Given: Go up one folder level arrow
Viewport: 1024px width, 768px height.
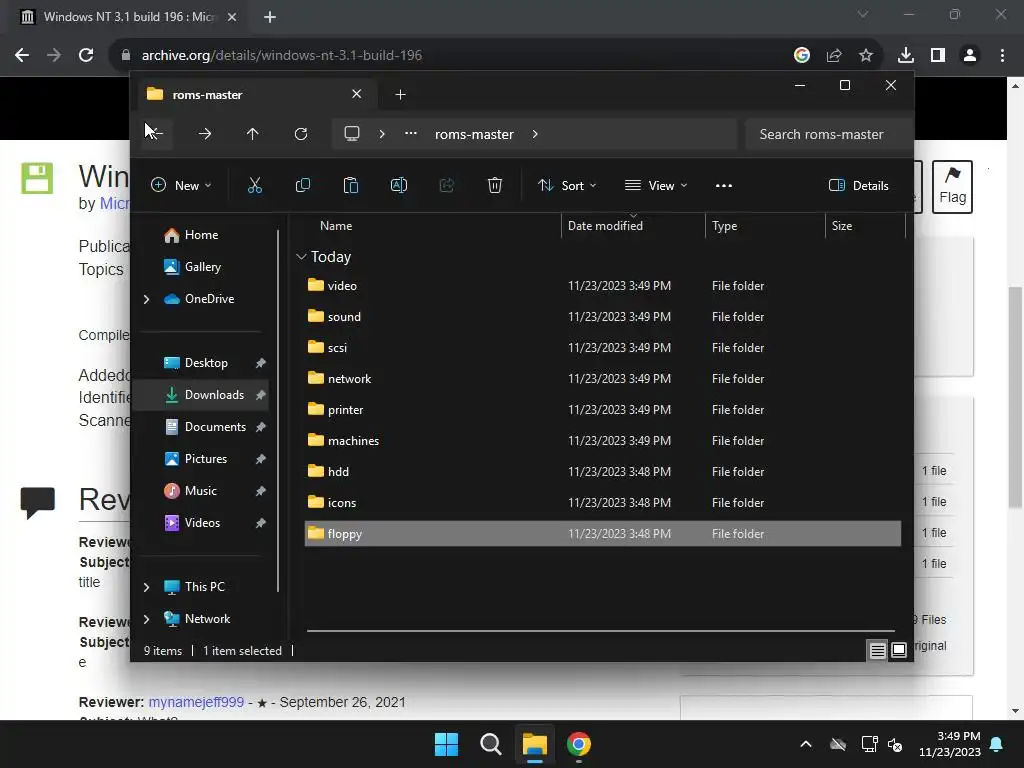Looking at the screenshot, I should point(252,134).
